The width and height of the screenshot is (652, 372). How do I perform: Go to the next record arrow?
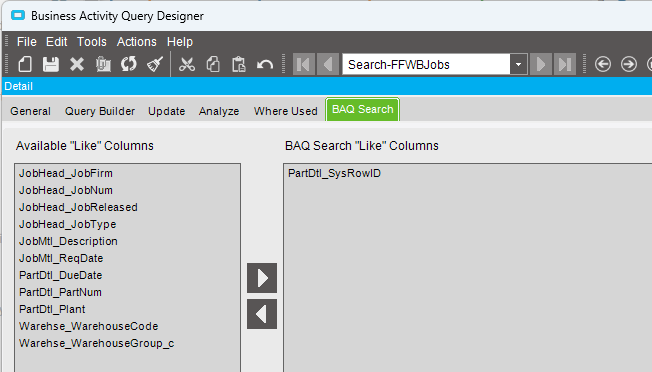pyautogui.click(x=541, y=64)
